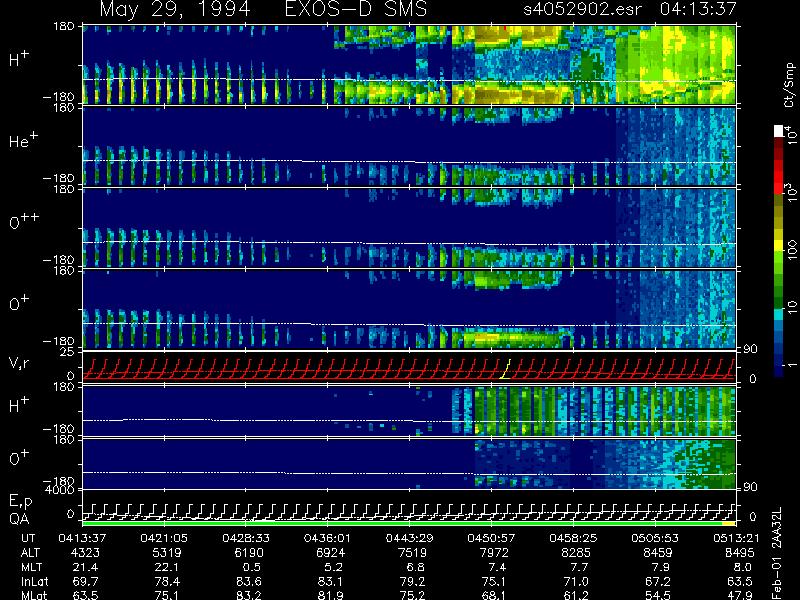The height and width of the screenshot is (600, 800).
Task: Click the 'Ct/Smp' color bar unit label
Action: pyautogui.click(x=789, y=85)
